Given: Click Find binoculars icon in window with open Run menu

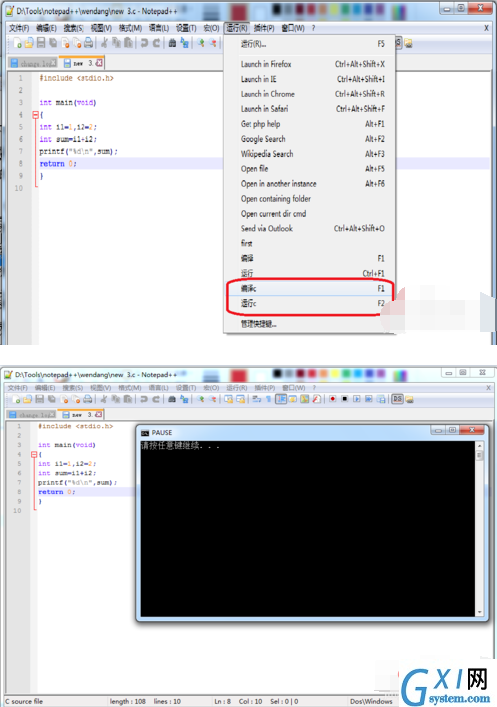Looking at the screenshot, I should coord(172,43).
